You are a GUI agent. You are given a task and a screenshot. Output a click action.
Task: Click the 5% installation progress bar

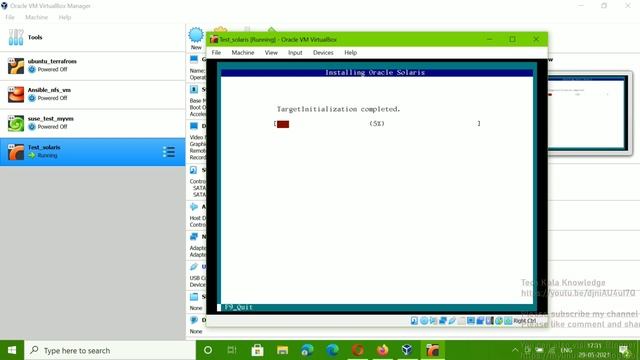377,123
